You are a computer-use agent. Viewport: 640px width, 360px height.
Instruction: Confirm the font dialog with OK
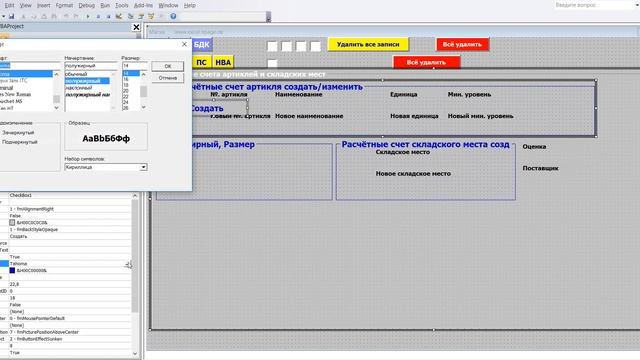click(168, 66)
